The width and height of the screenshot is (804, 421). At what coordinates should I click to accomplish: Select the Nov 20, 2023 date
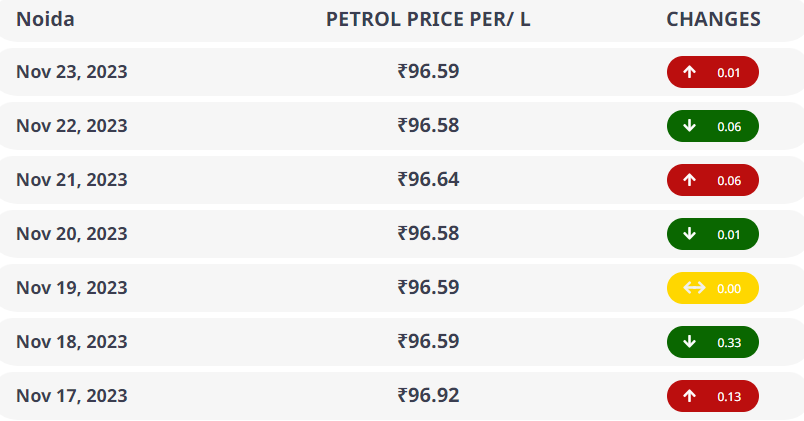72,234
